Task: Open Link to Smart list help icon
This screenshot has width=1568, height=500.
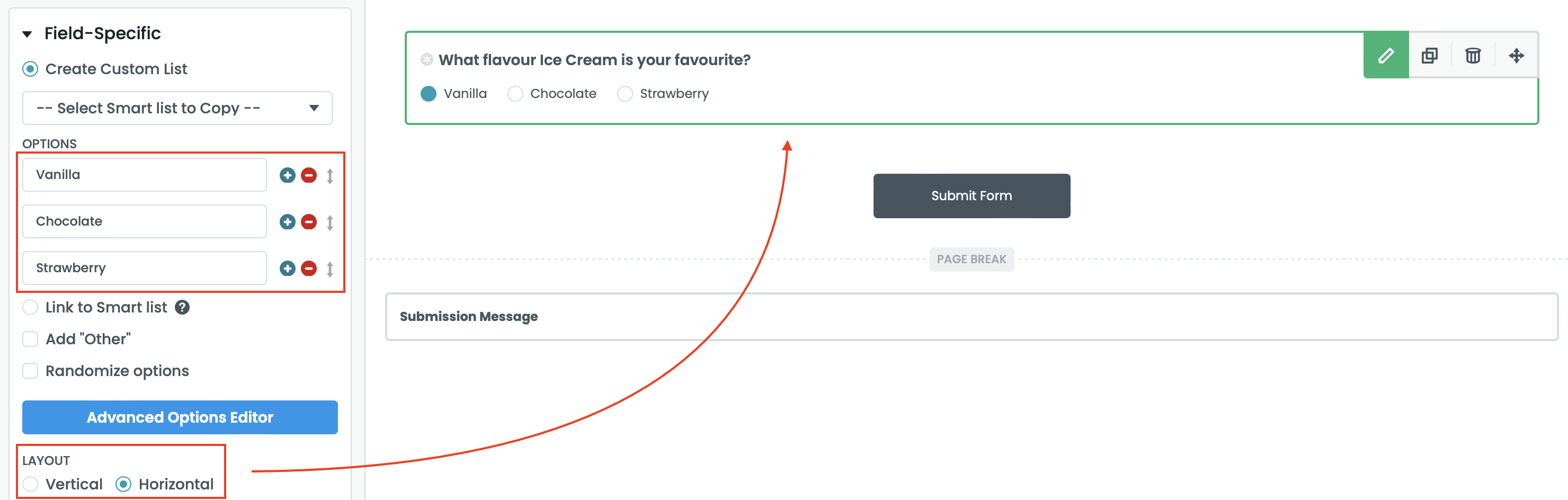Action: coord(182,308)
